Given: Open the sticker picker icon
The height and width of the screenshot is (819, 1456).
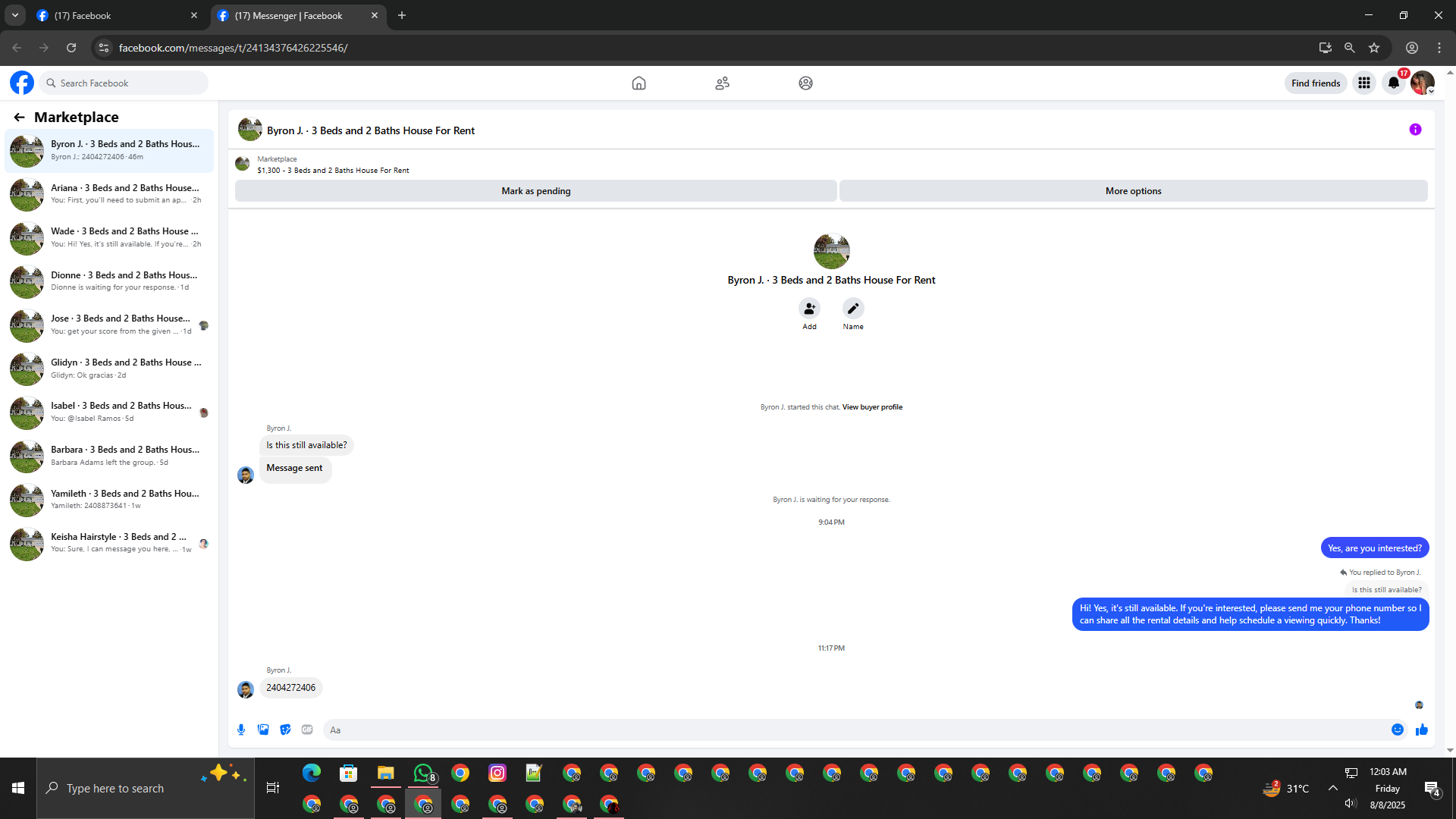Looking at the screenshot, I should click(285, 730).
